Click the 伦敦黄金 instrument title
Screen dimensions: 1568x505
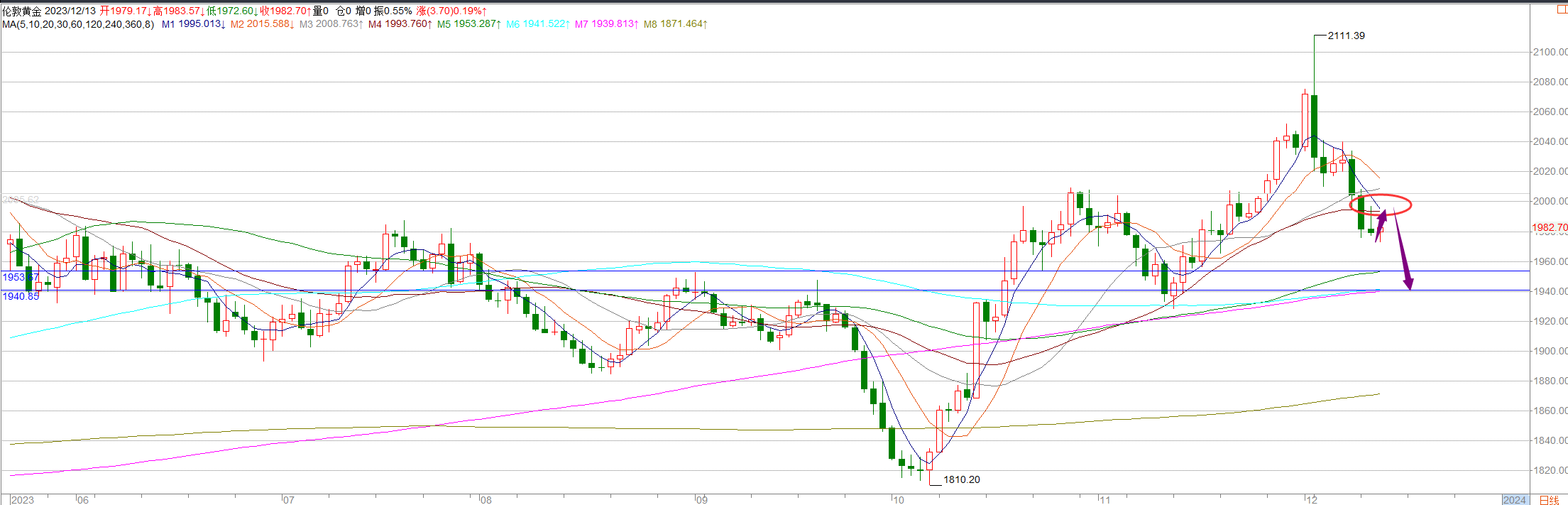click(21, 11)
